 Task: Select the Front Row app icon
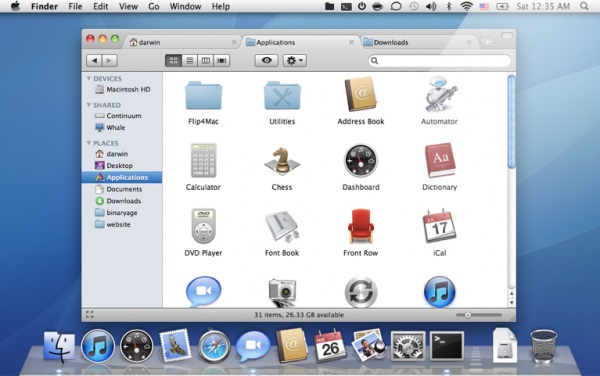[360, 226]
